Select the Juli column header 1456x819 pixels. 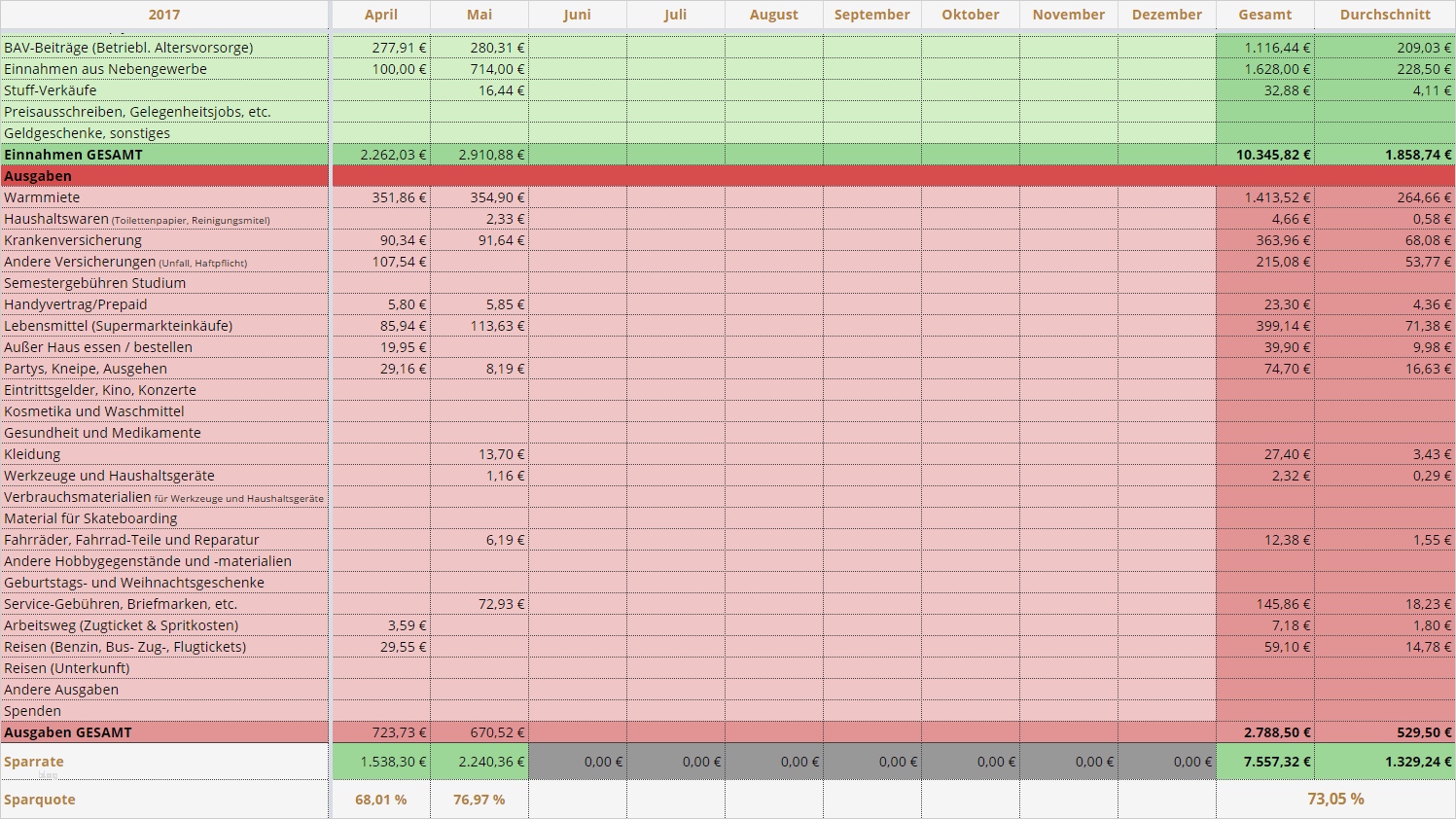tap(676, 15)
